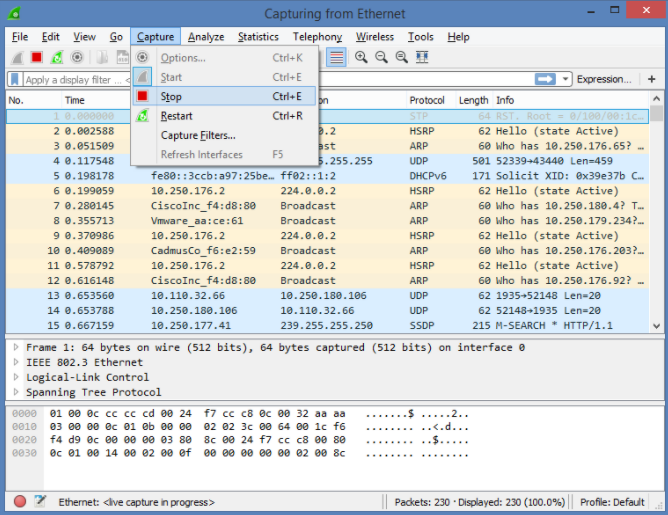
Task: Open the Edit menu
Action: tap(50, 37)
